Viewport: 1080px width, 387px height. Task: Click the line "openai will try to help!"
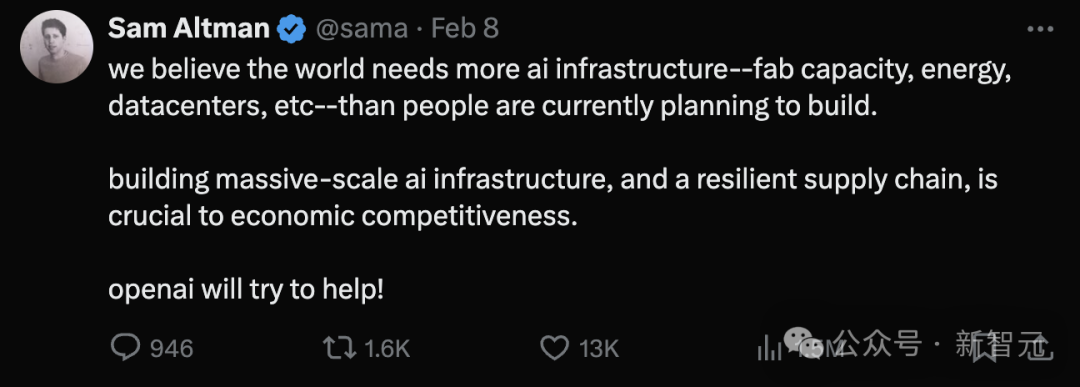coord(246,291)
